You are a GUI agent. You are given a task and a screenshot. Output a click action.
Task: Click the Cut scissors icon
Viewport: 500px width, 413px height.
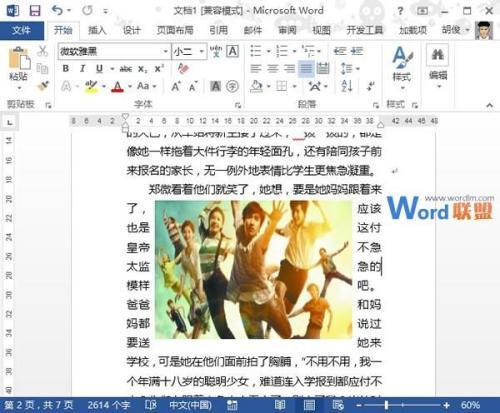[42, 51]
